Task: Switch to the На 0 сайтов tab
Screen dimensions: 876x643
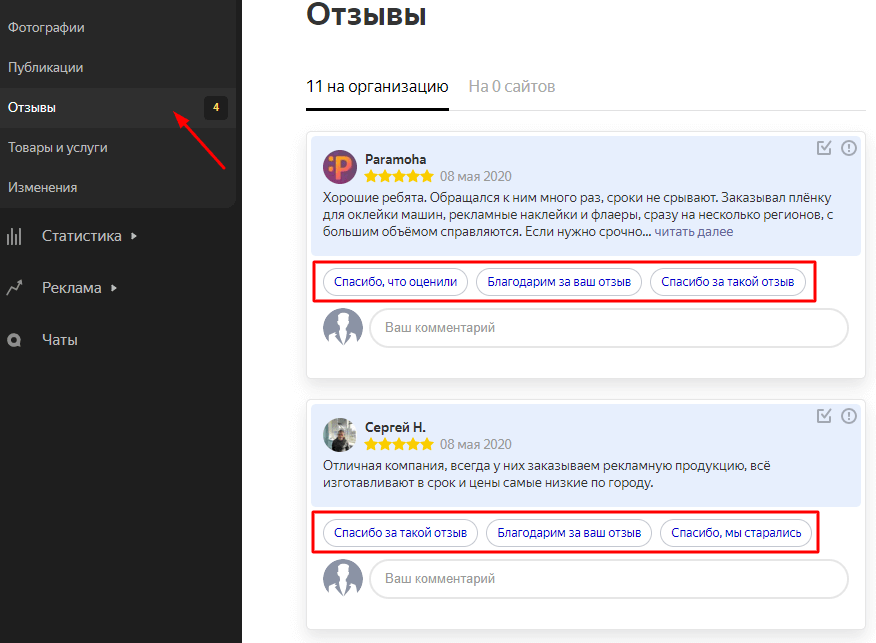Action: tap(511, 87)
